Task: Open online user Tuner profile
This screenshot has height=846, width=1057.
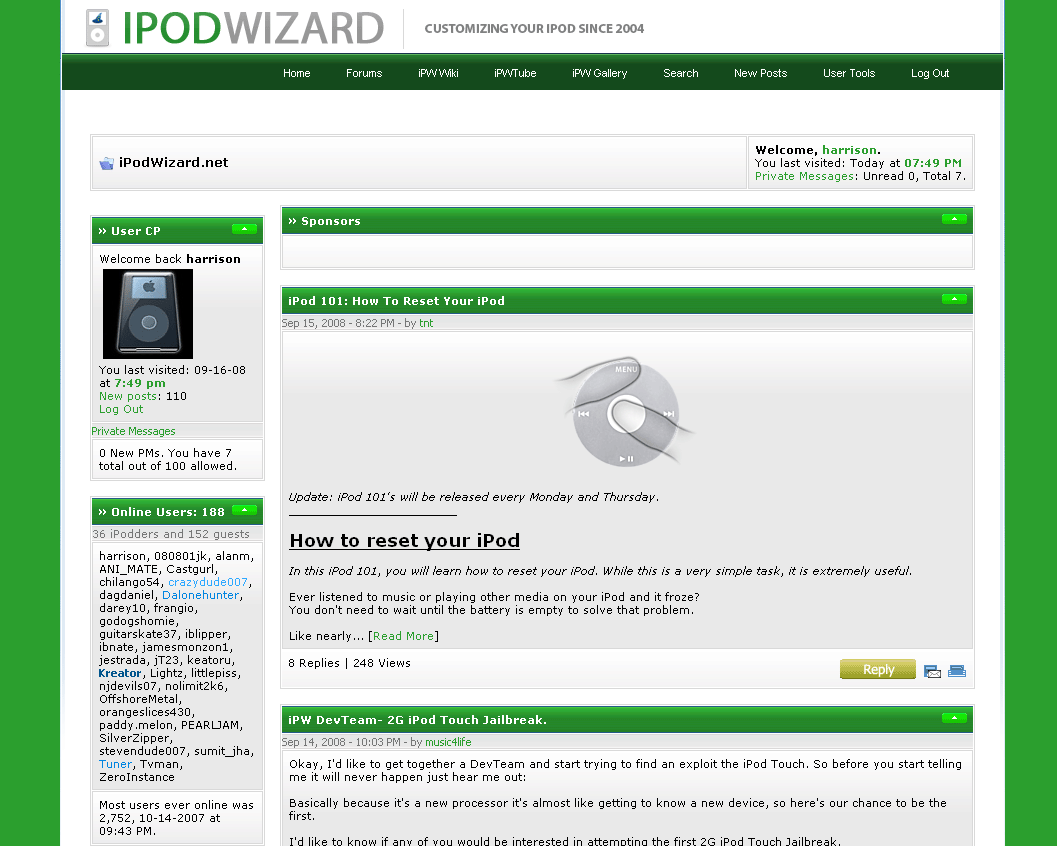Action: [x=115, y=764]
